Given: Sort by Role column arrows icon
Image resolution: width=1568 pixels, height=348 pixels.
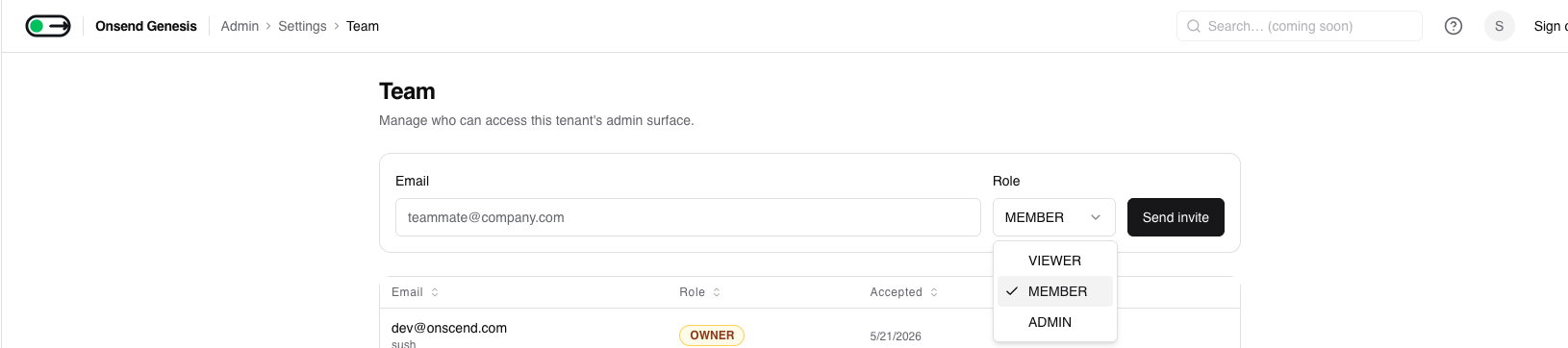Looking at the screenshot, I should pyautogui.click(x=717, y=292).
